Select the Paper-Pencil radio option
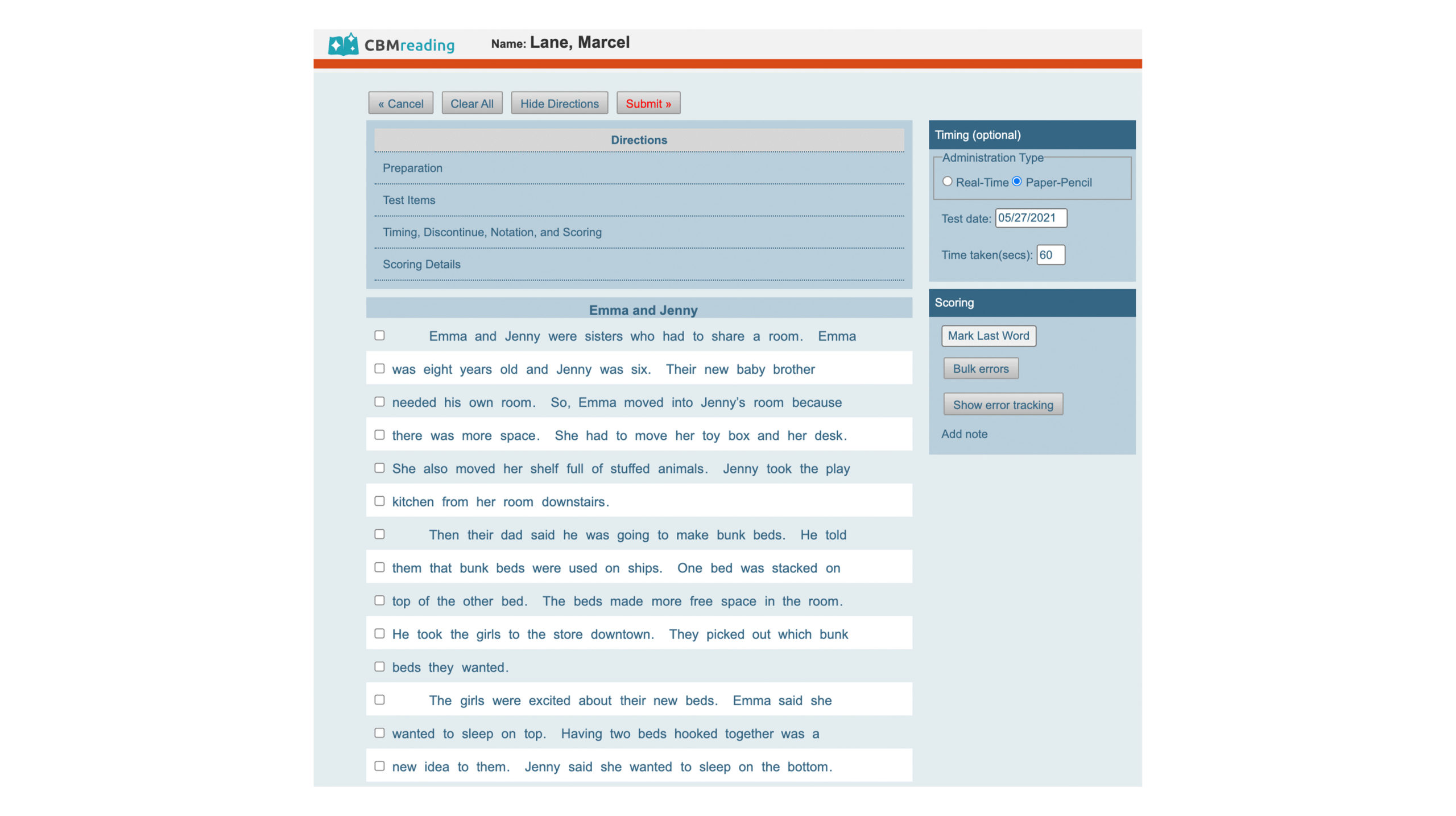Screen dimensions: 1456x816 point(1016,182)
